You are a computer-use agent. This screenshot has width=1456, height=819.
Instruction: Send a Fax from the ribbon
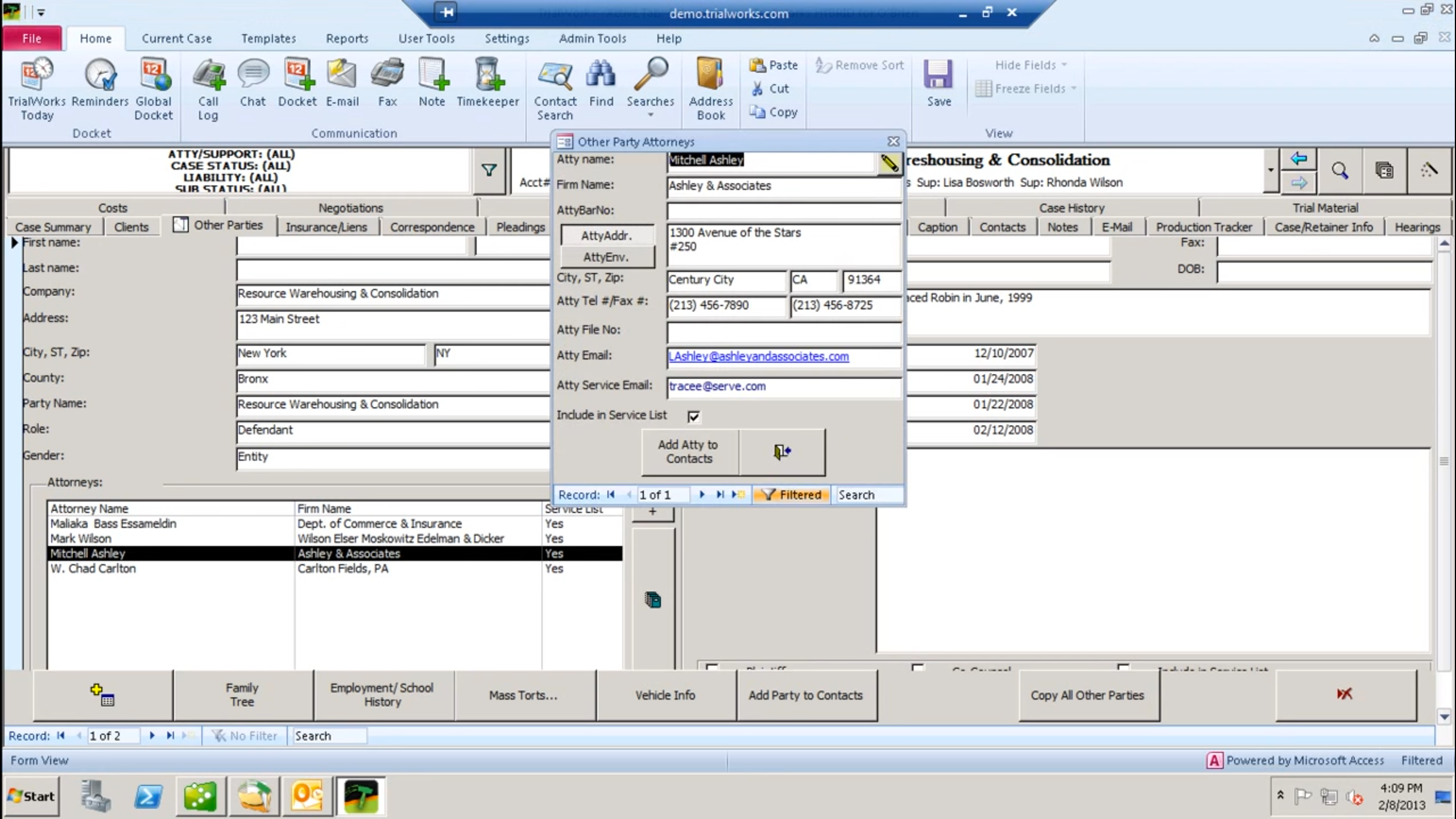pyautogui.click(x=387, y=84)
